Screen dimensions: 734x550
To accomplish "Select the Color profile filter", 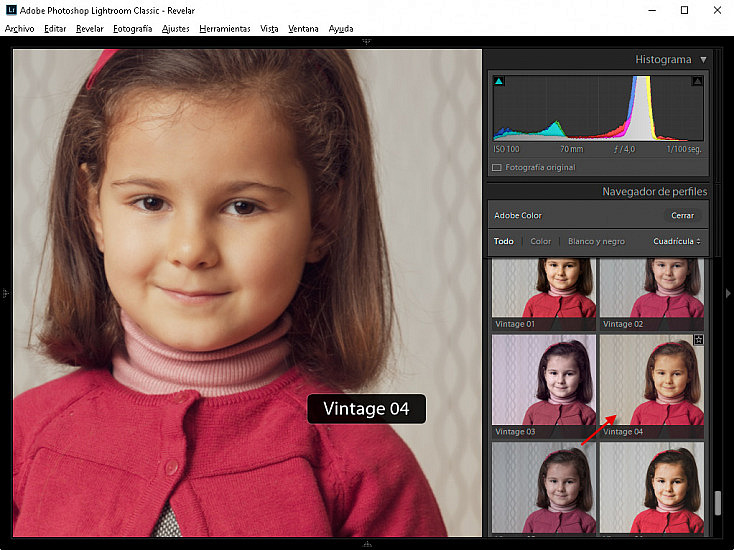I will click(541, 242).
